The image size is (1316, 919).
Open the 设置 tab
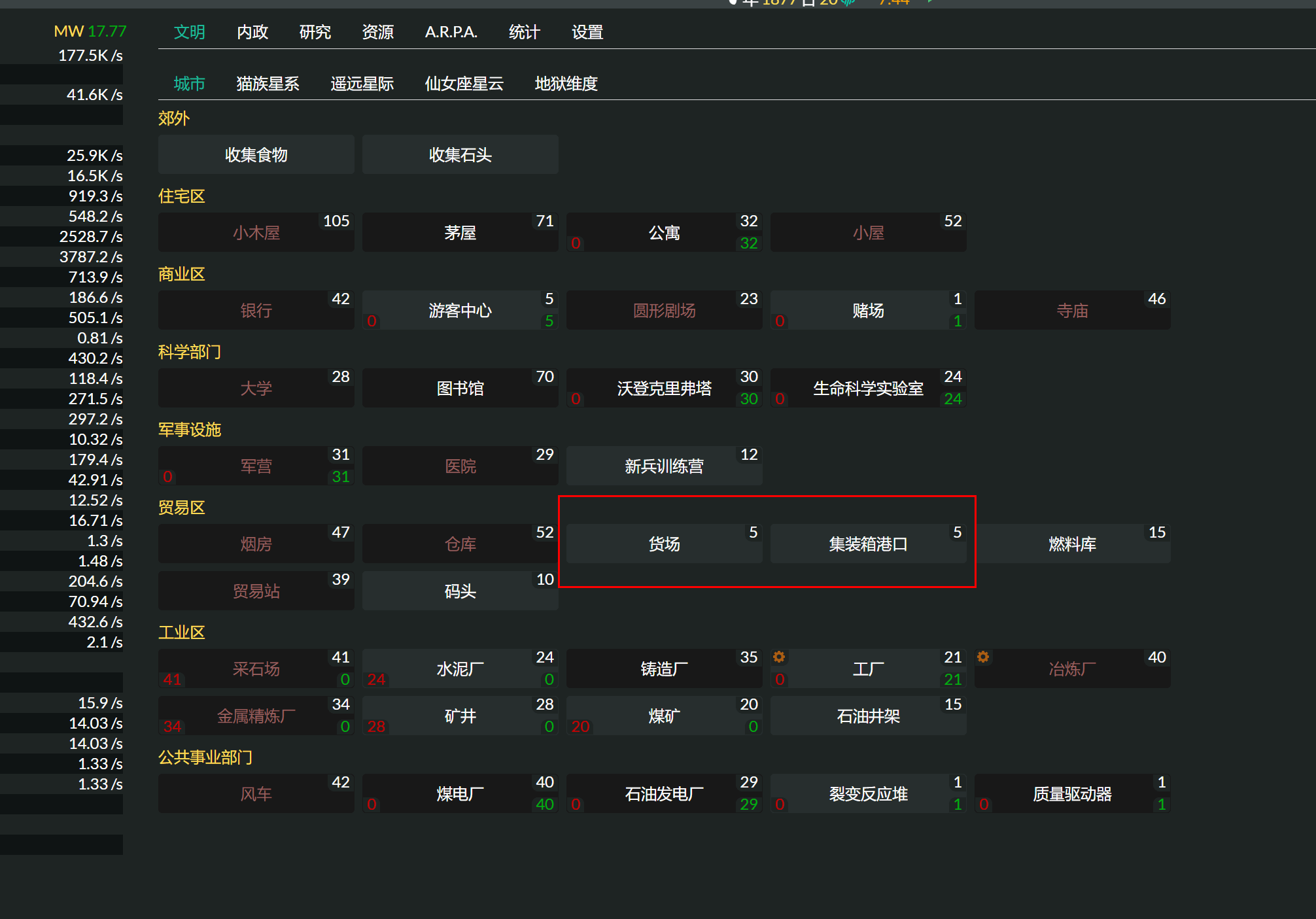point(587,32)
